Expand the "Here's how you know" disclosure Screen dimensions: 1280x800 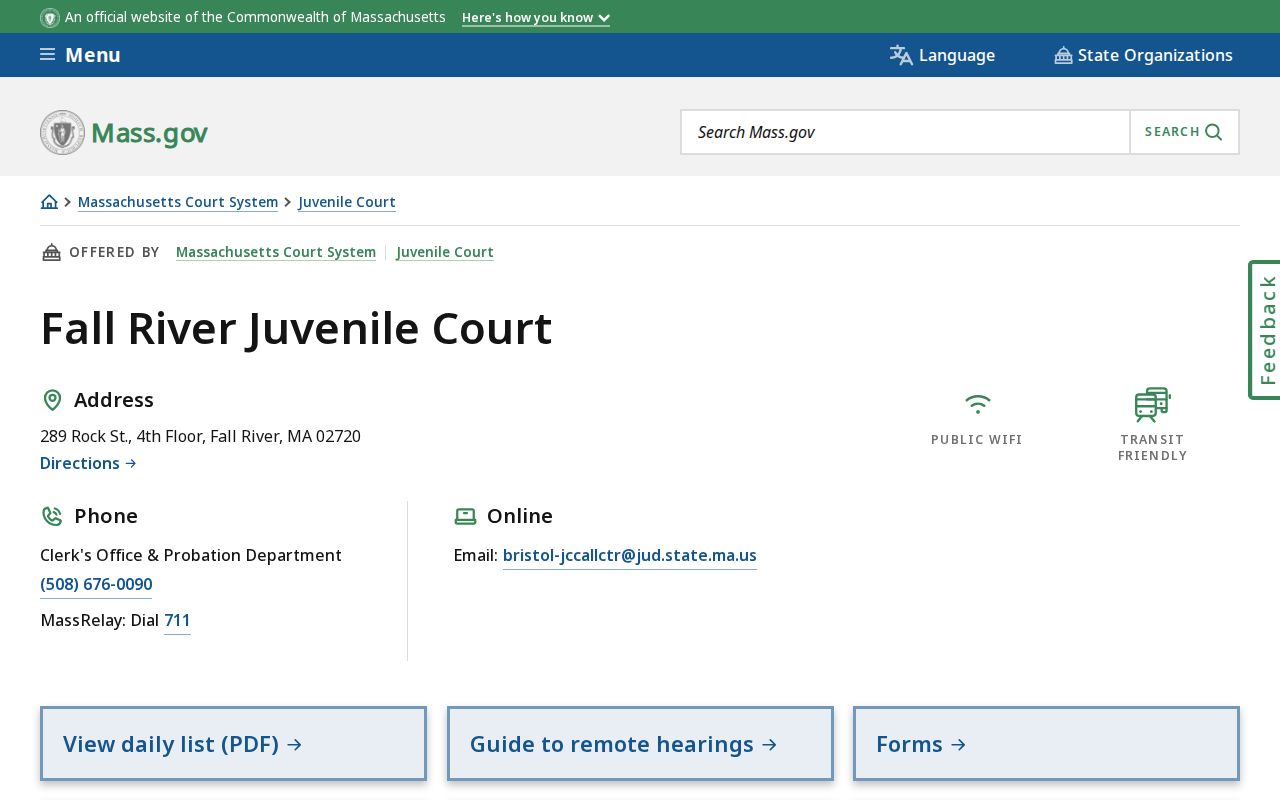point(536,18)
